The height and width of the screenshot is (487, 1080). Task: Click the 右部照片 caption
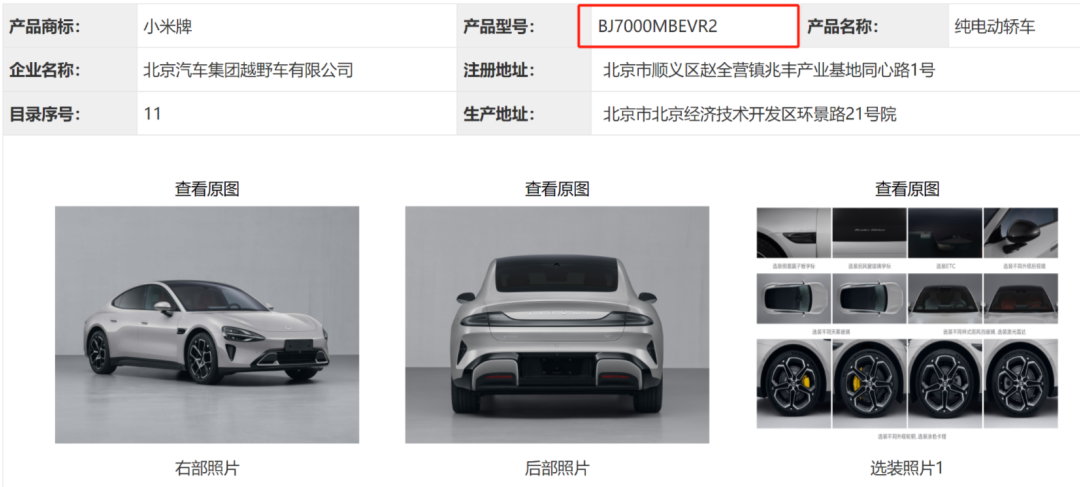coord(207,469)
